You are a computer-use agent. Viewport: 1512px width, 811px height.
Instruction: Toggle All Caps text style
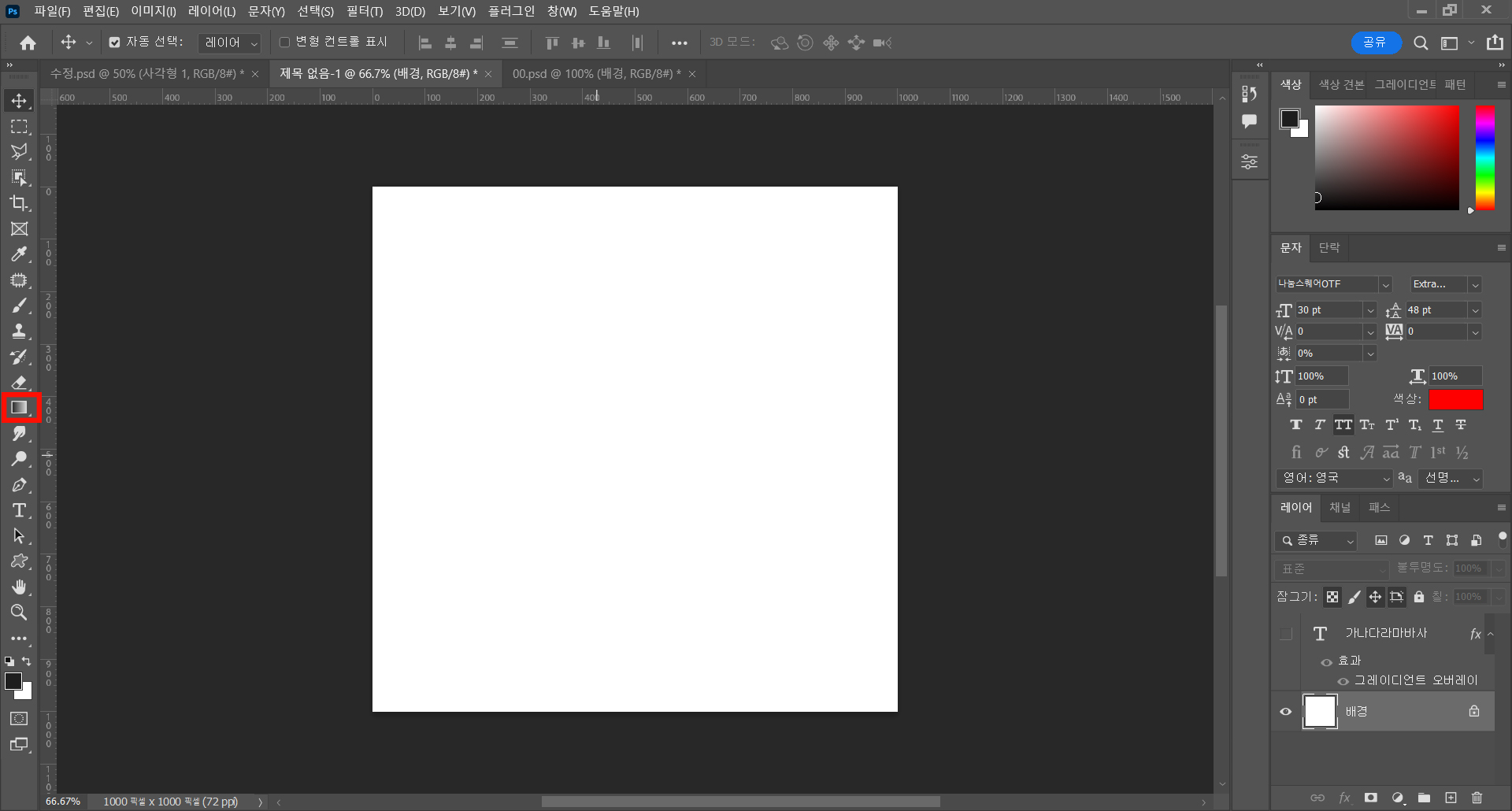[1343, 425]
